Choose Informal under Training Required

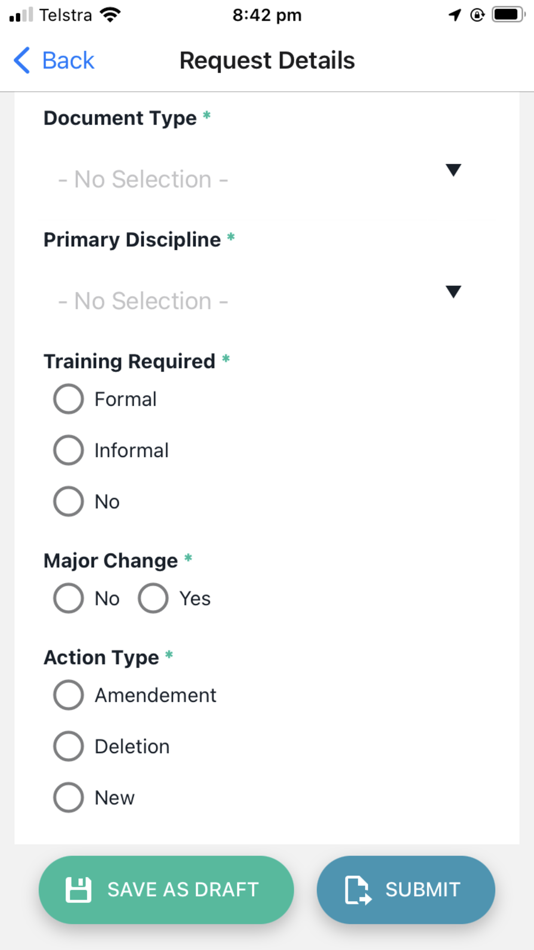[x=68, y=450]
